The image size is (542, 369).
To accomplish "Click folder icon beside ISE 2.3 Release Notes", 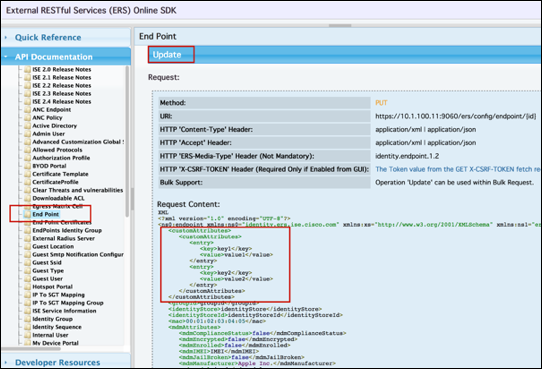I will tap(27, 94).
